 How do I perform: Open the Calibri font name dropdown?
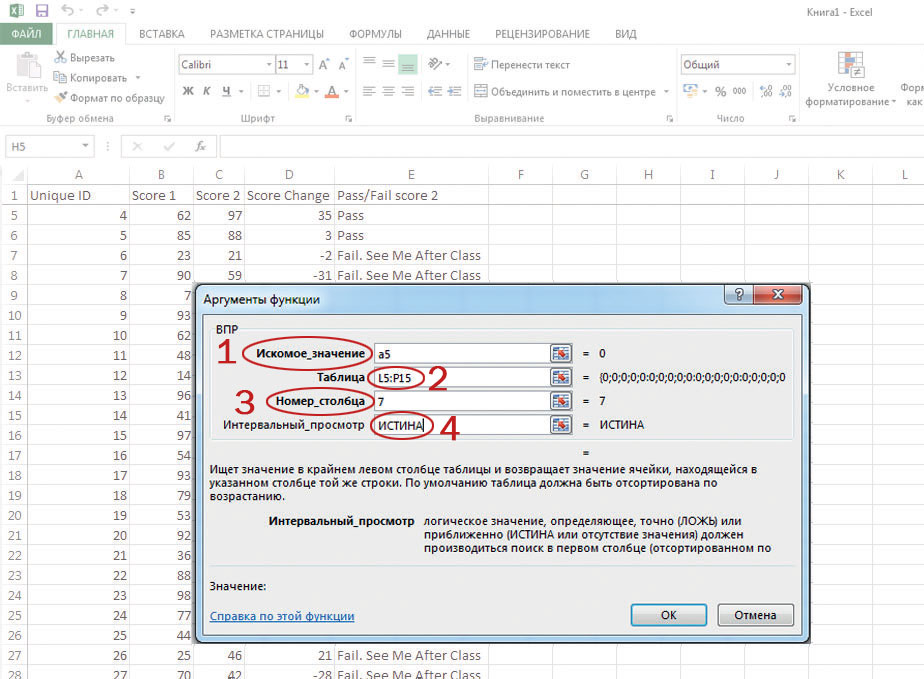coord(268,65)
